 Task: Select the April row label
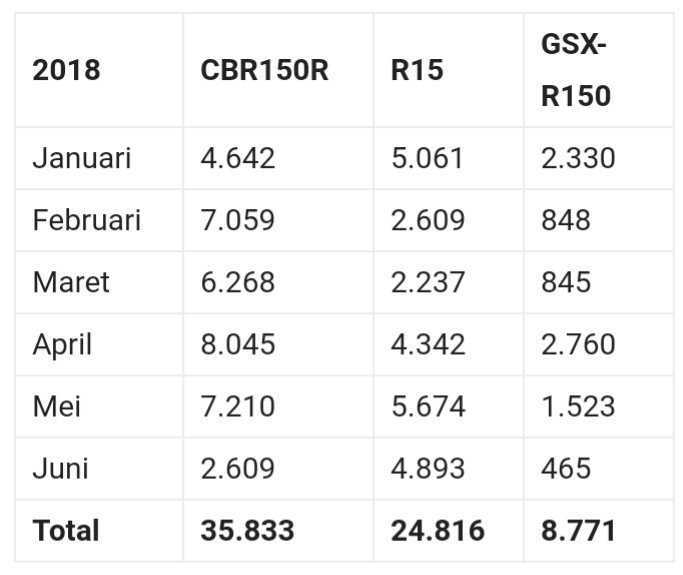point(62,344)
